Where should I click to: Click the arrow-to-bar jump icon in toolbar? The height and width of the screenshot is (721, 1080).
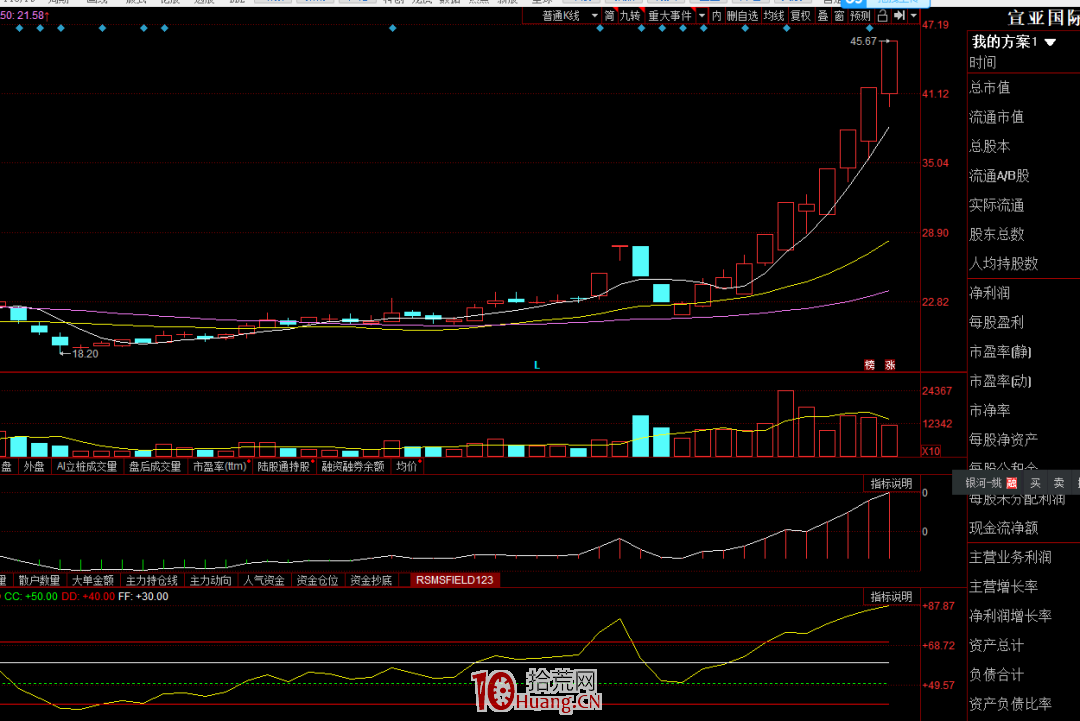899,16
